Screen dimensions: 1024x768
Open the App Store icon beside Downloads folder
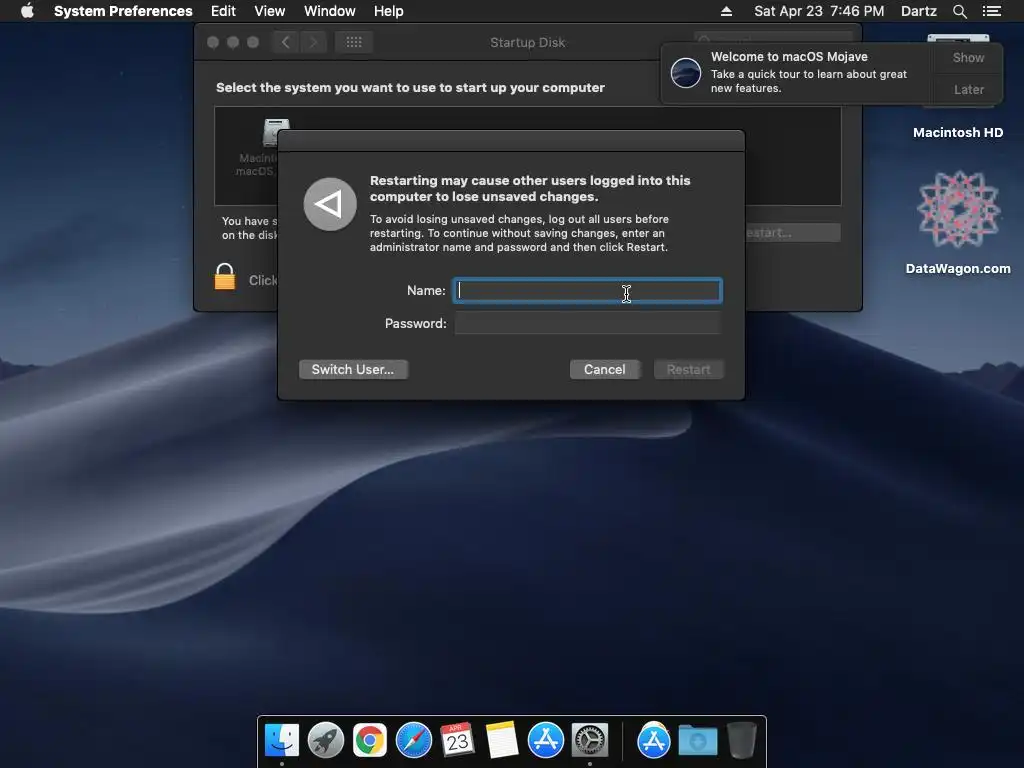click(x=654, y=741)
